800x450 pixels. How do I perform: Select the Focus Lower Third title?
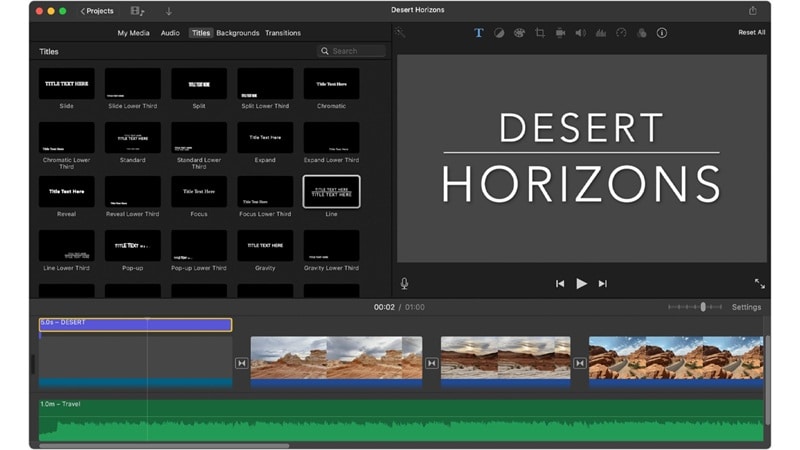tap(265, 192)
